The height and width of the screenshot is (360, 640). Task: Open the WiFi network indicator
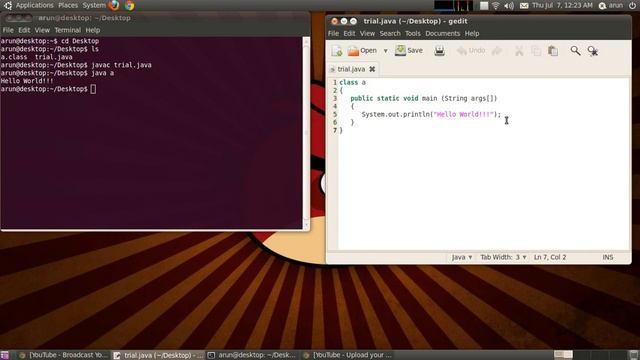[x=496, y=5]
